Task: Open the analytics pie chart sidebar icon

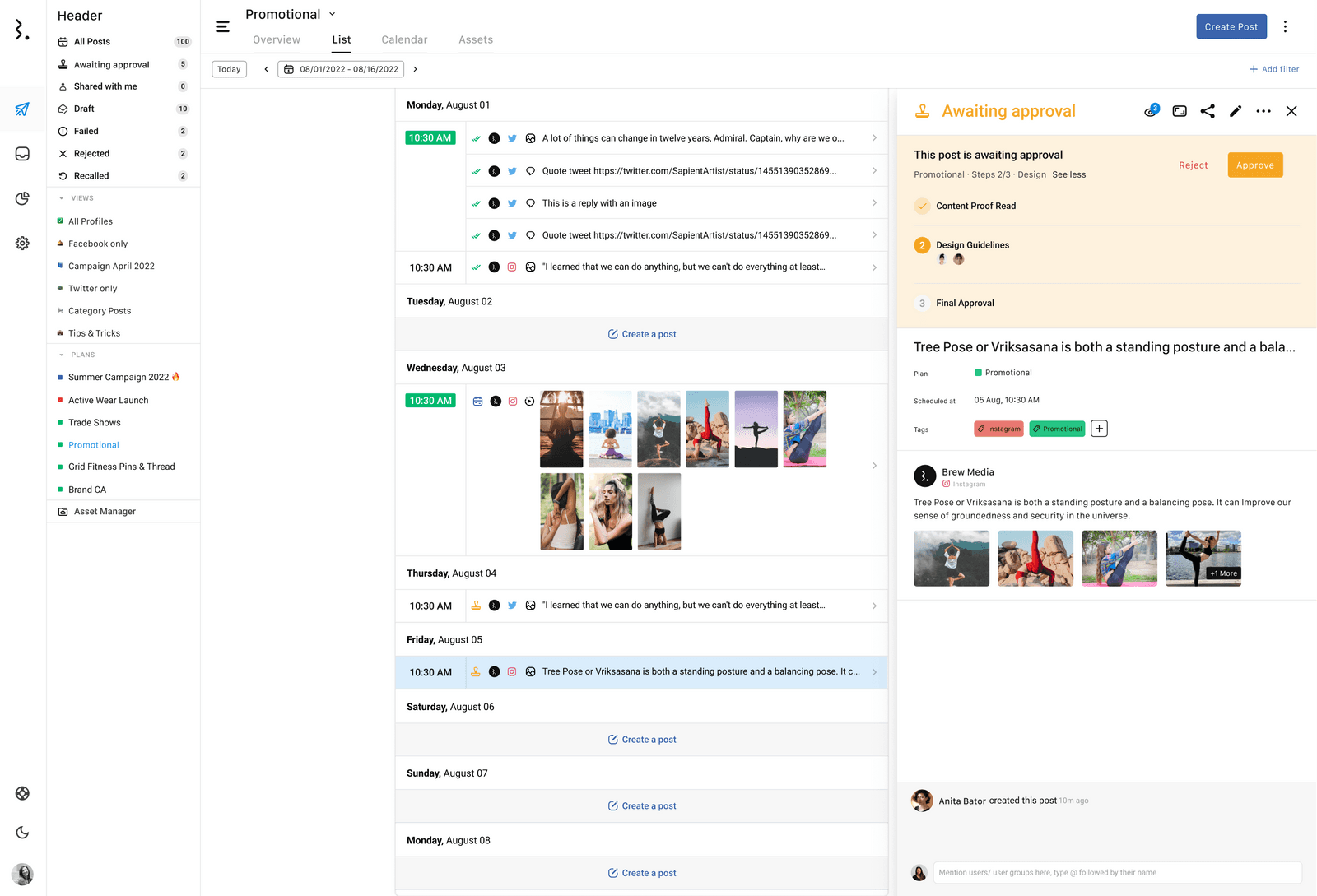Action: click(22, 198)
